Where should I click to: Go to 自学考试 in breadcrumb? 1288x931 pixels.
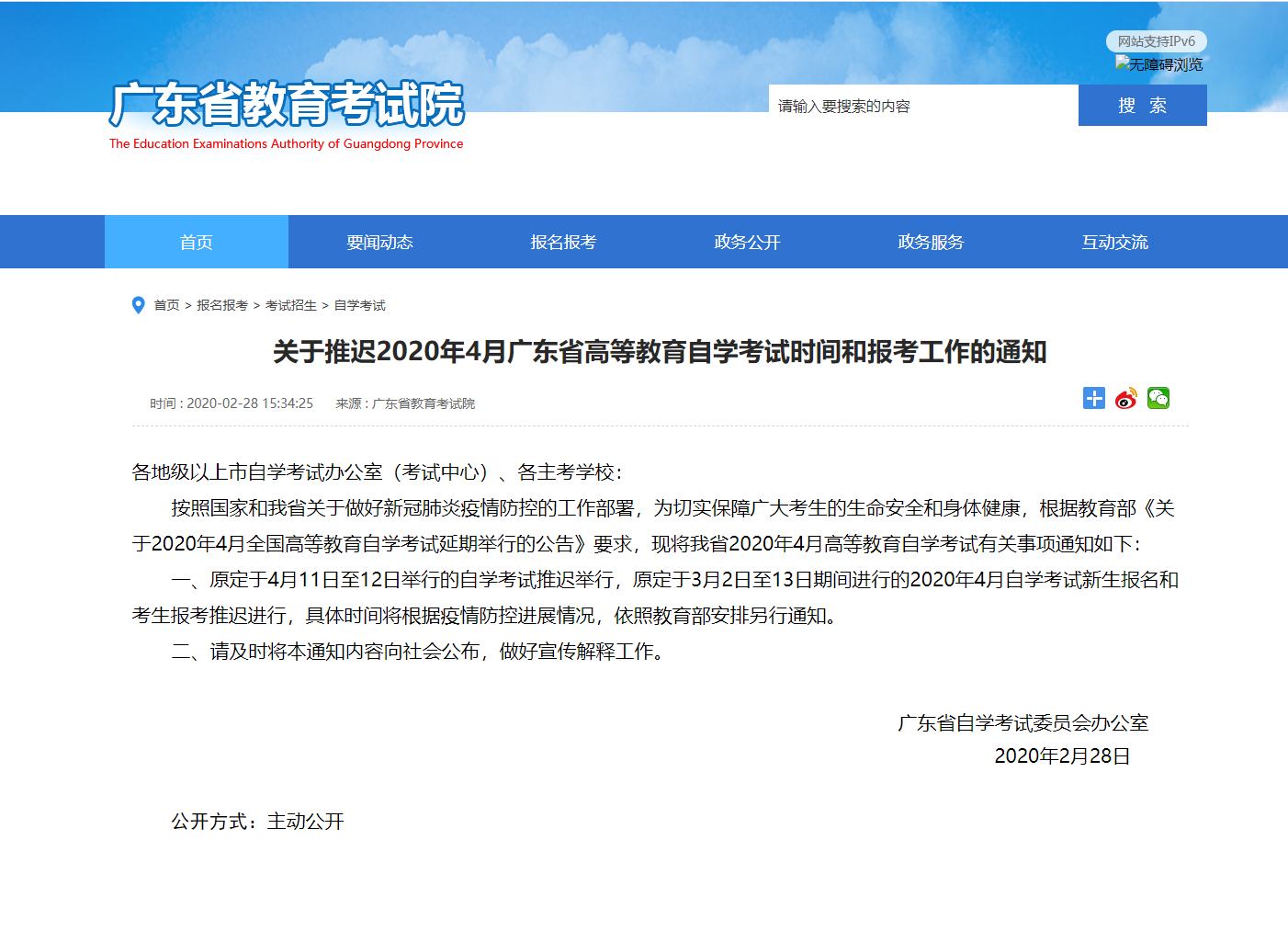pos(360,305)
